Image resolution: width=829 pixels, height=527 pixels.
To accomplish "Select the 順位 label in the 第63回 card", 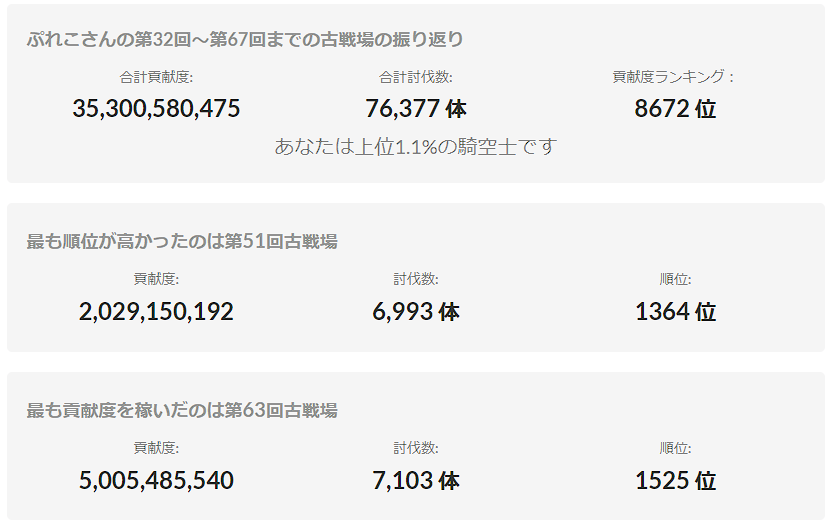I will (675, 449).
